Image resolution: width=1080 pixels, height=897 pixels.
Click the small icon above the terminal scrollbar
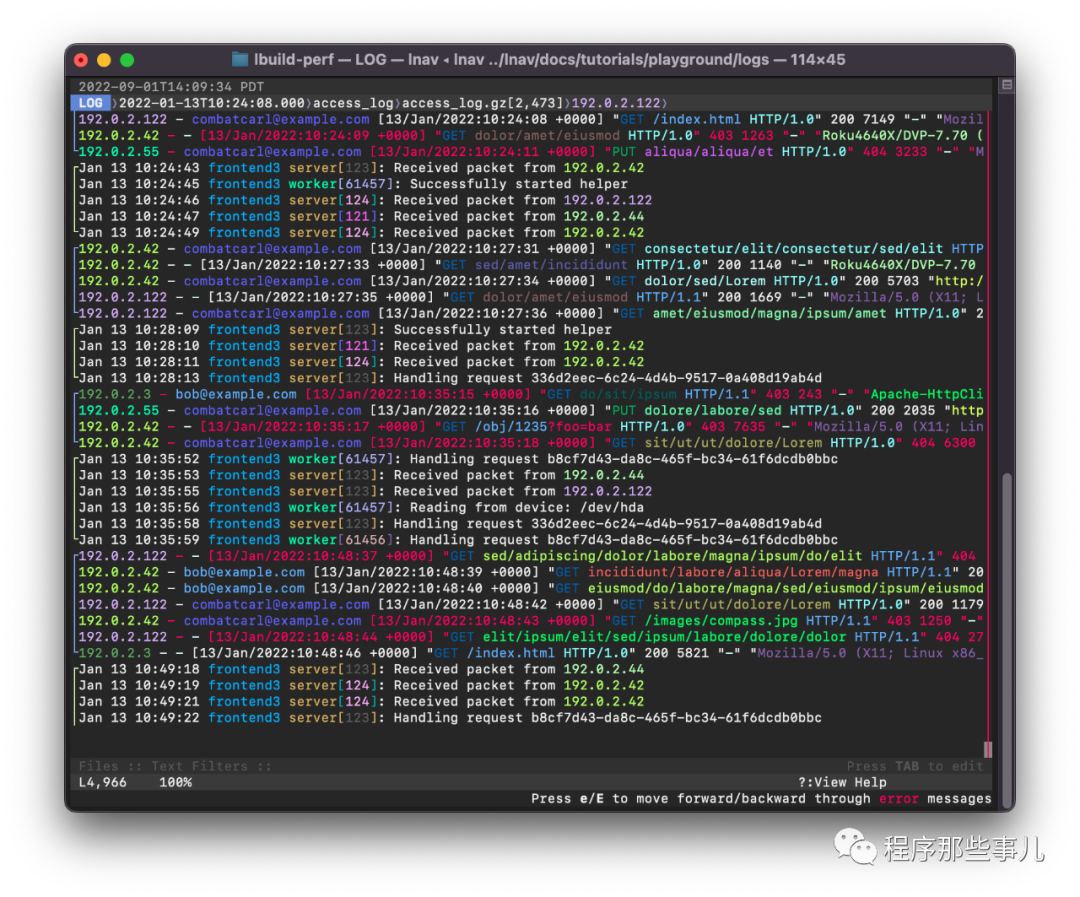click(x=1006, y=85)
